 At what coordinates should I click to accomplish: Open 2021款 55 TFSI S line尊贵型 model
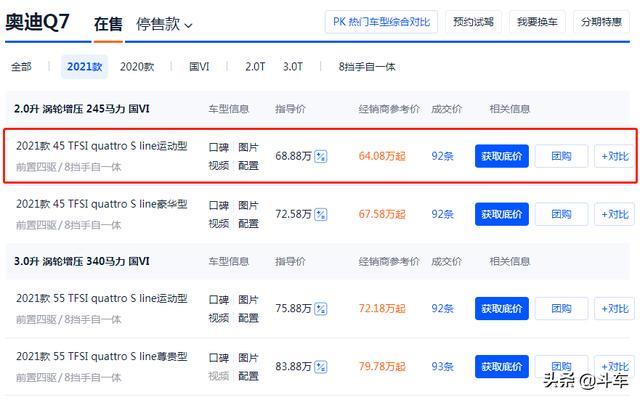[102, 356]
